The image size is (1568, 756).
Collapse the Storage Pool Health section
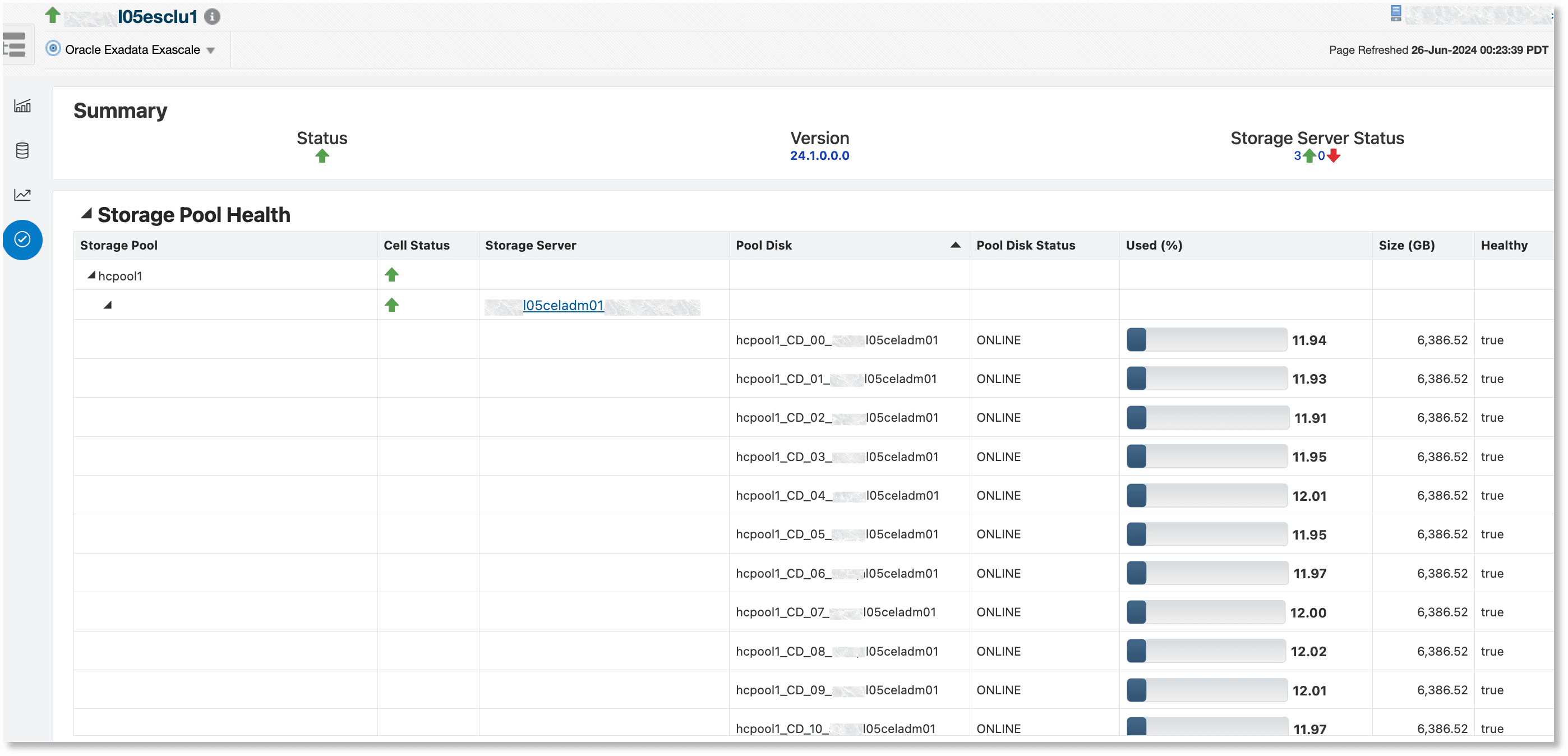point(86,214)
